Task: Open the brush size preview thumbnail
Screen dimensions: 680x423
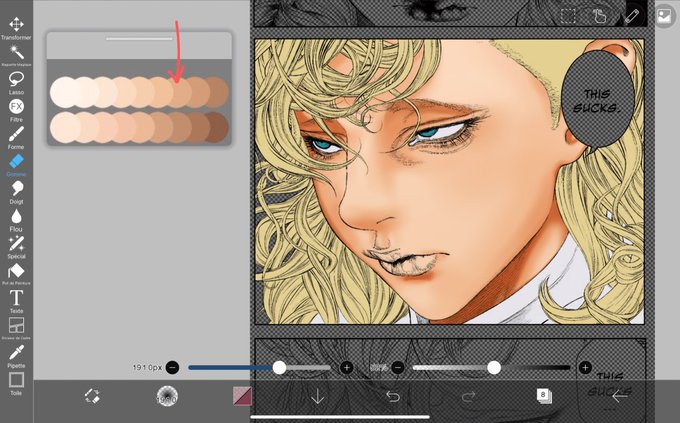Action: [167, 396]
